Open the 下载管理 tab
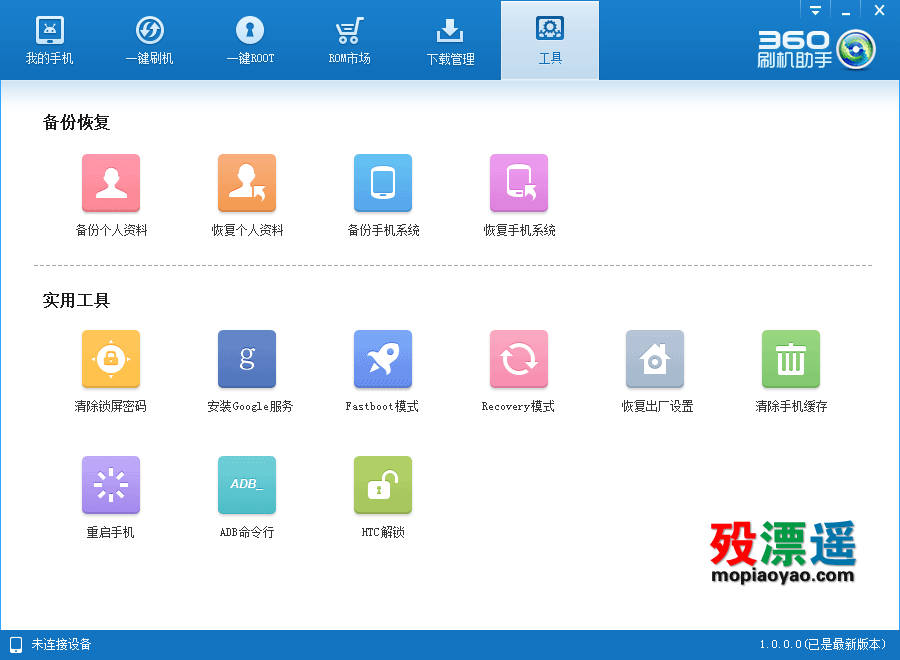The width and height of the screenshot is (900, 660). (x=450, y=41)
